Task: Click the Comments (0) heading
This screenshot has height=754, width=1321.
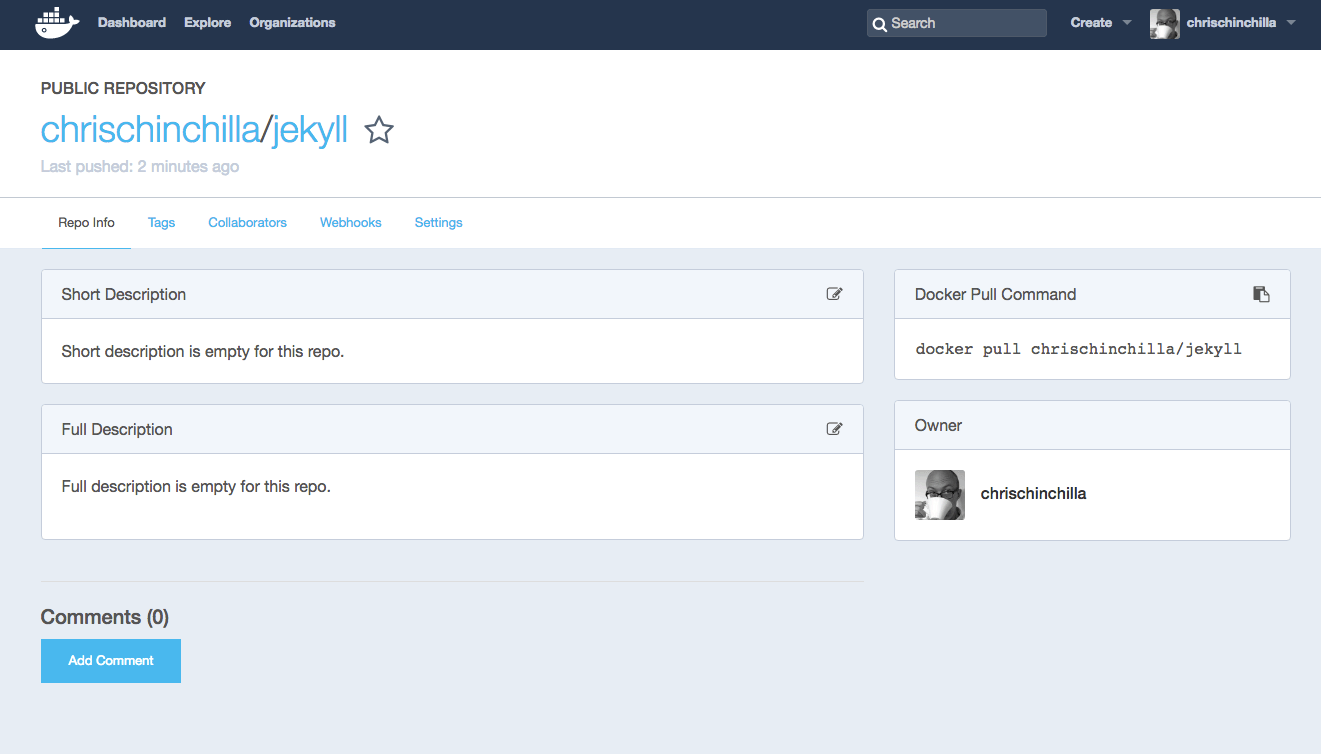Action: pos(105,617)
